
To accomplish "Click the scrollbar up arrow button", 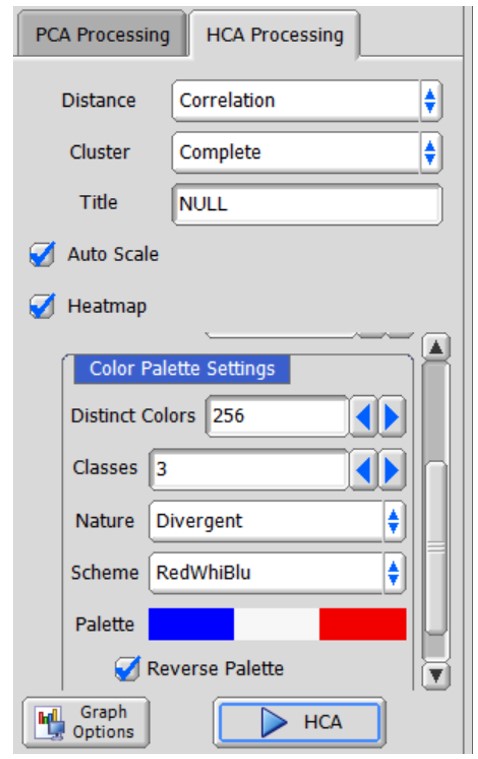I will [436, 347].
